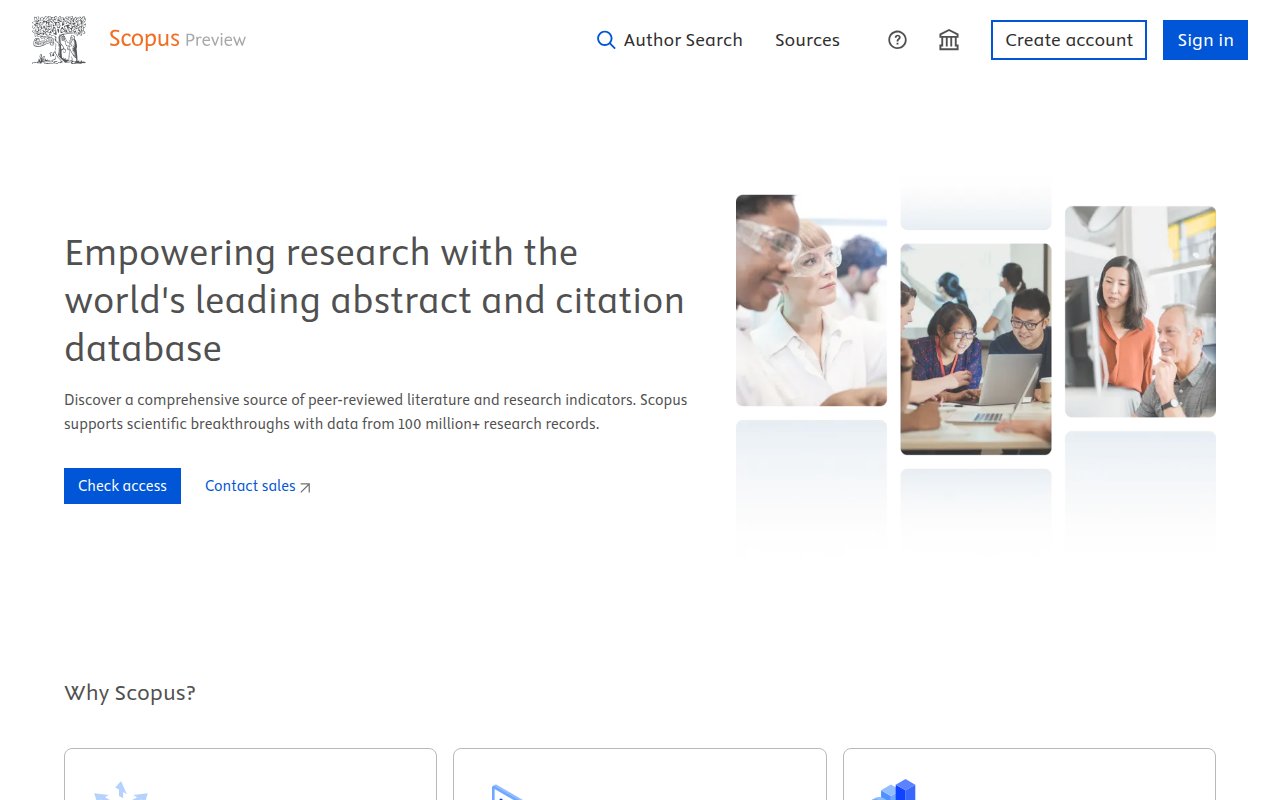This screenshot has height=800, width=1280.
Task: Click the Create account button
Action: 1069,40
